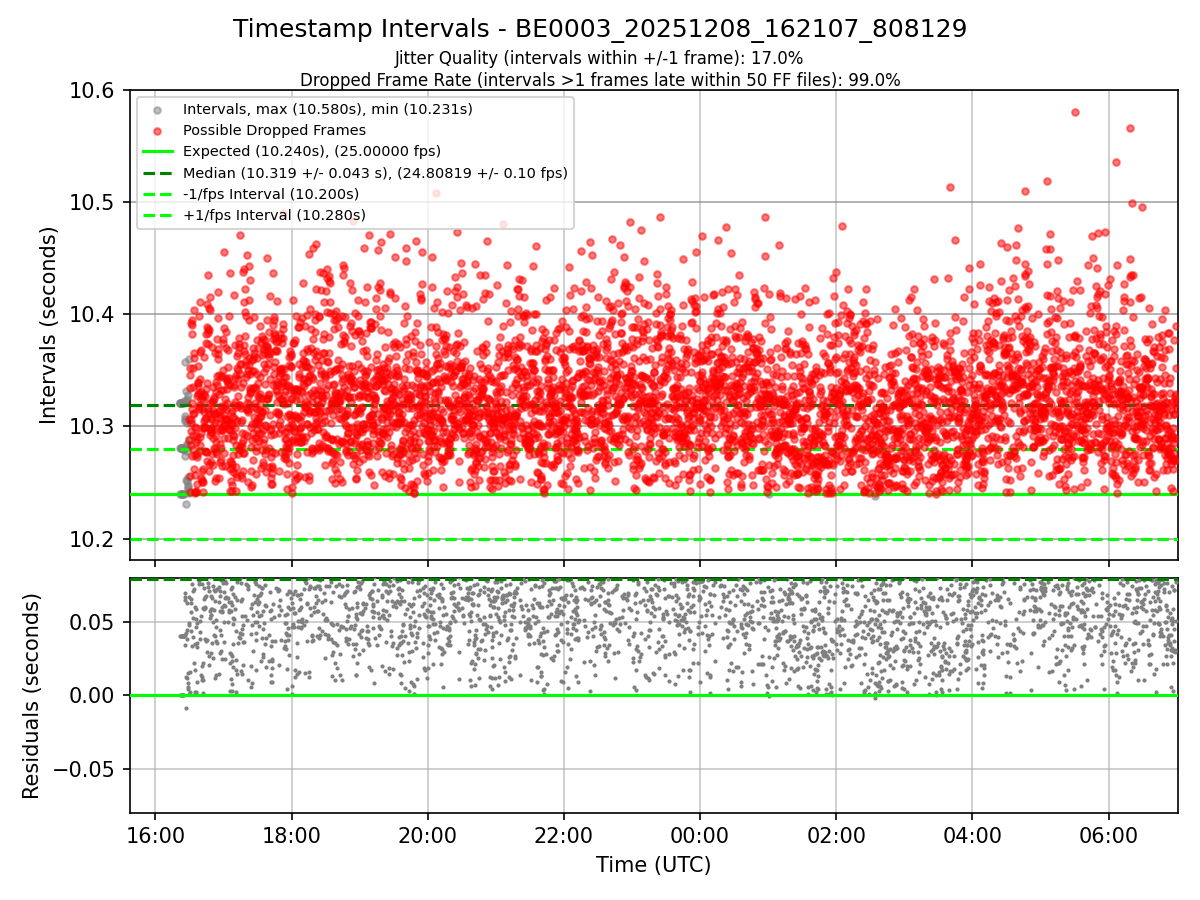Viewport: 1200px width, 900px height.
Task: Click the y-axis tick label '10.2'
Action: tap(94, 540)
